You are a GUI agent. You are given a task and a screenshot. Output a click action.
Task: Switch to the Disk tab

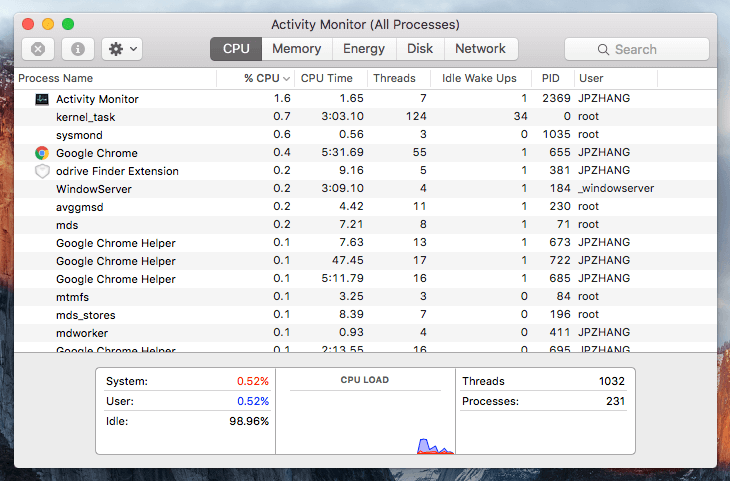click(420, 49)
